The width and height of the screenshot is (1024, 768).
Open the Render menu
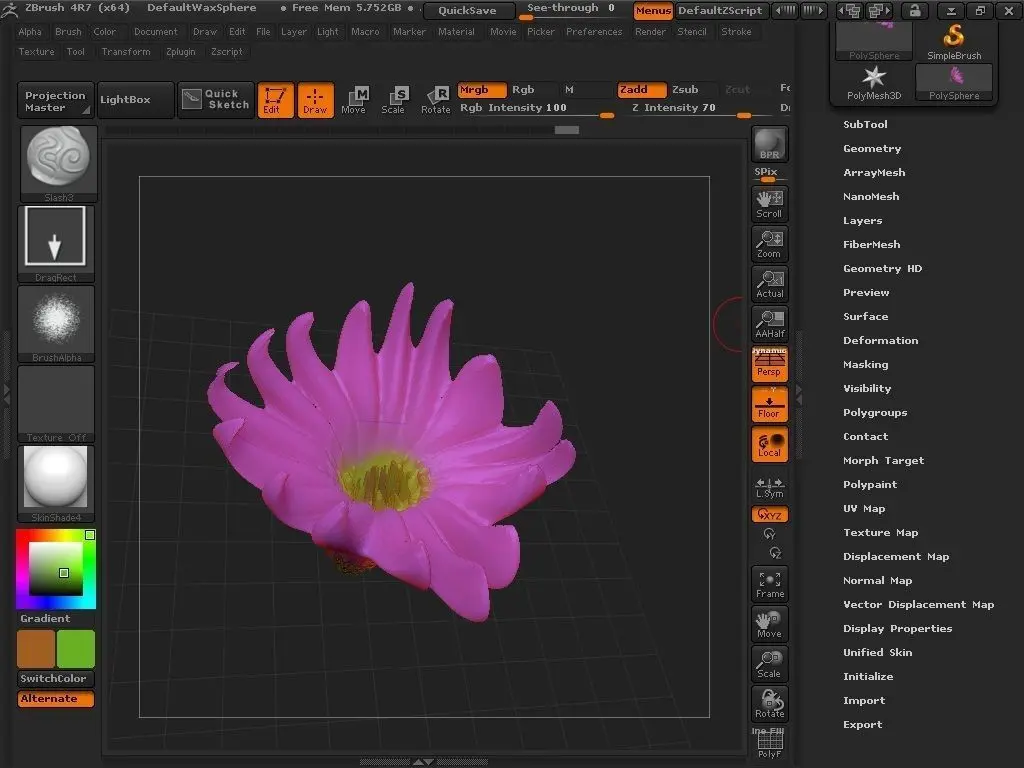coord(650,31)
